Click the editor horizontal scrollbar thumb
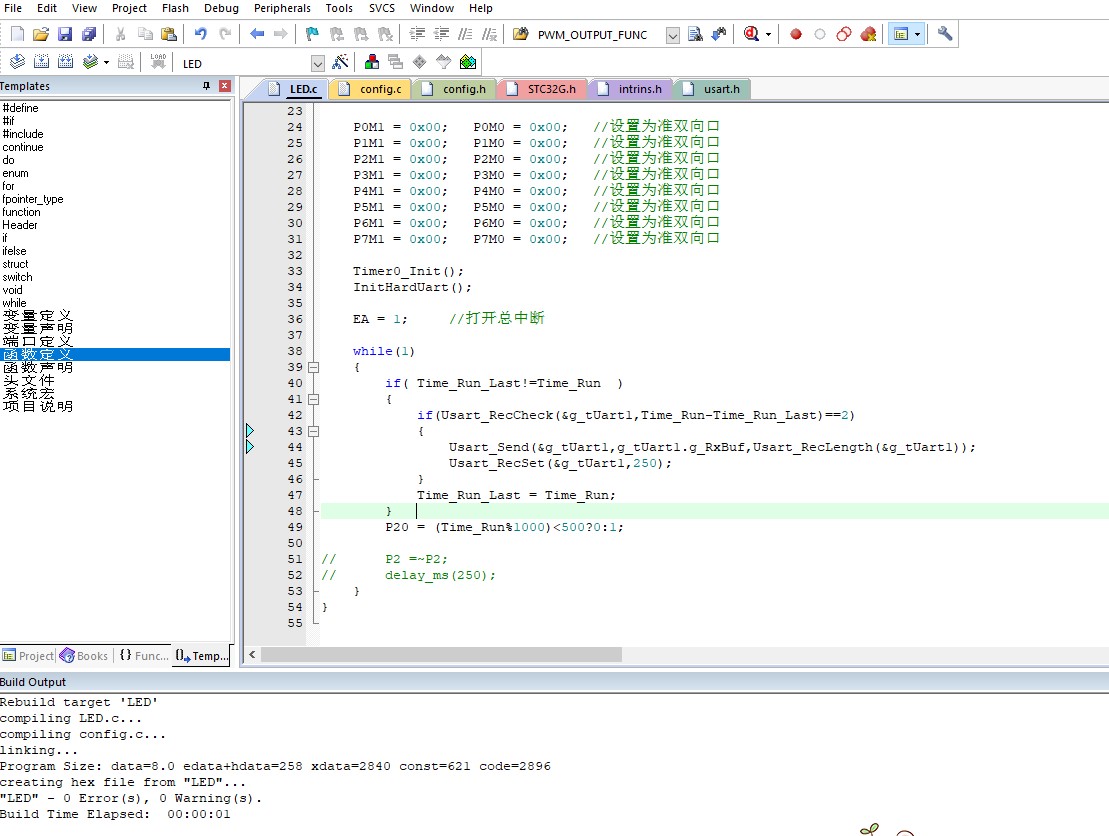Image resolution: width=1109 pixels, height=836 pixels. tap(441, 655)
